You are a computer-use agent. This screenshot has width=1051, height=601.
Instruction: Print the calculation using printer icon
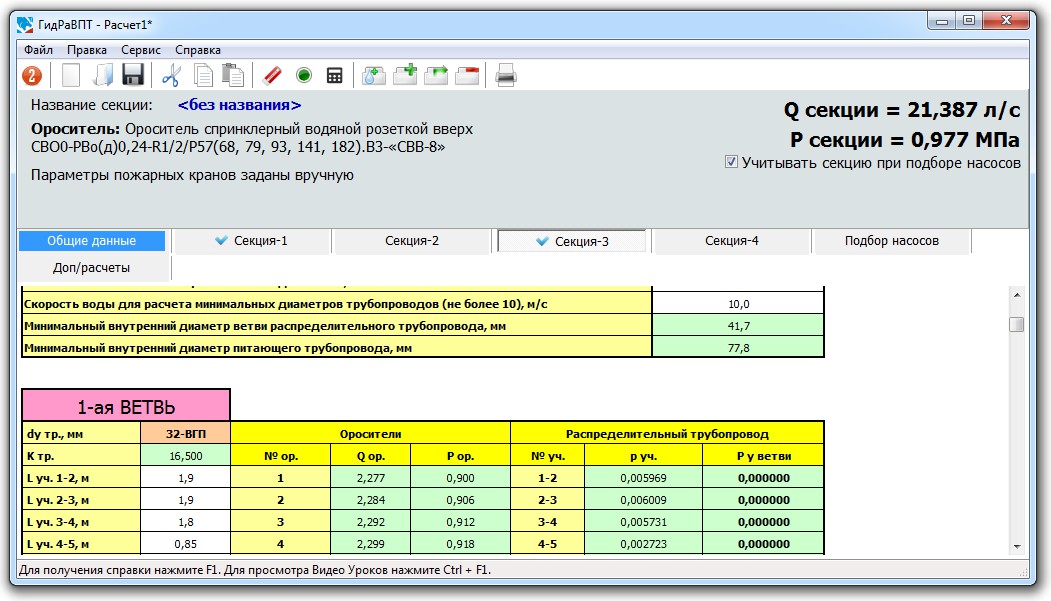506,75
